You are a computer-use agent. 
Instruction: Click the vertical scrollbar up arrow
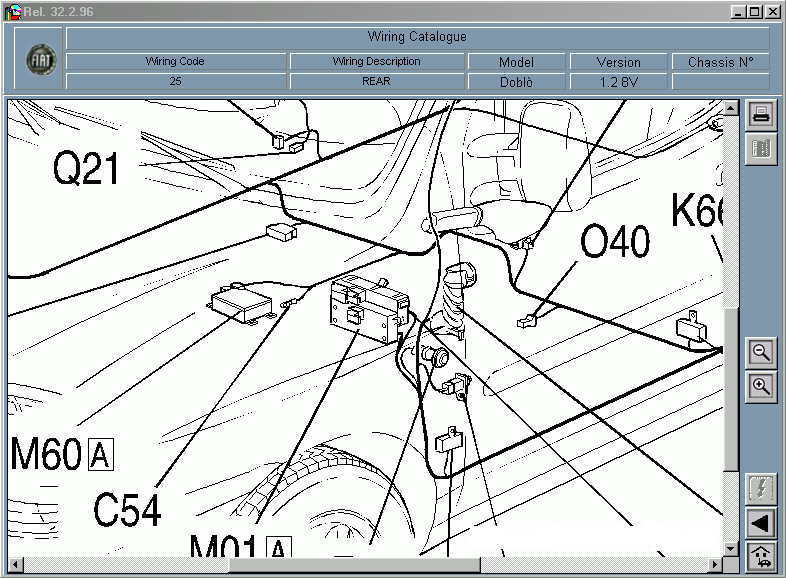click(731, 107)
